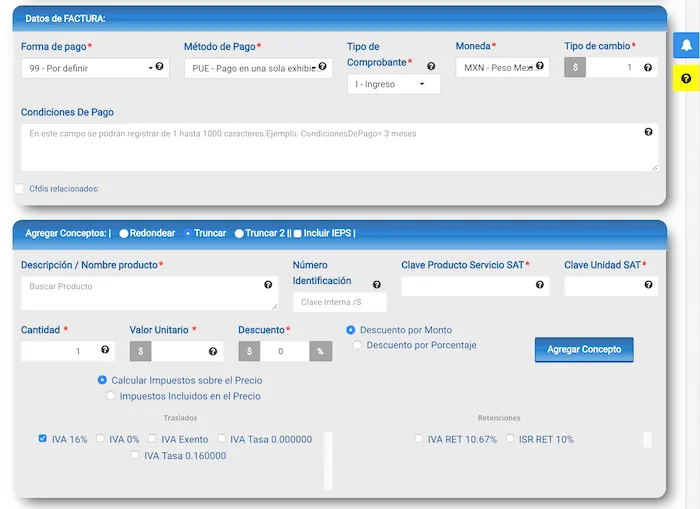This screenshot has width=700, height=509.
Task: Click help icon next to Forma de pago
Action: pyautogui.click(x=159, y=67)
